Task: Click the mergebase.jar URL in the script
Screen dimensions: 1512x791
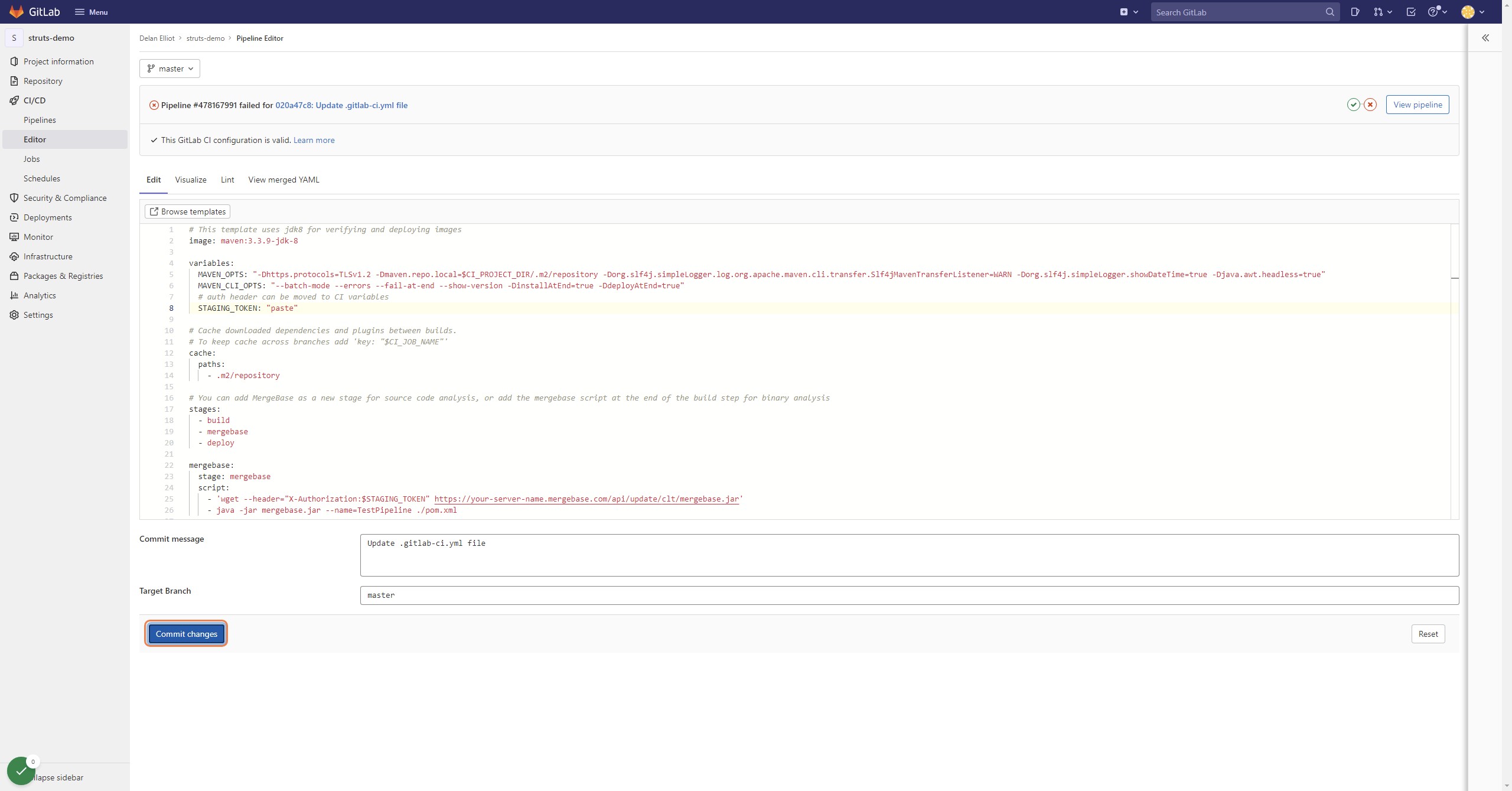Action: coord(586,499)
